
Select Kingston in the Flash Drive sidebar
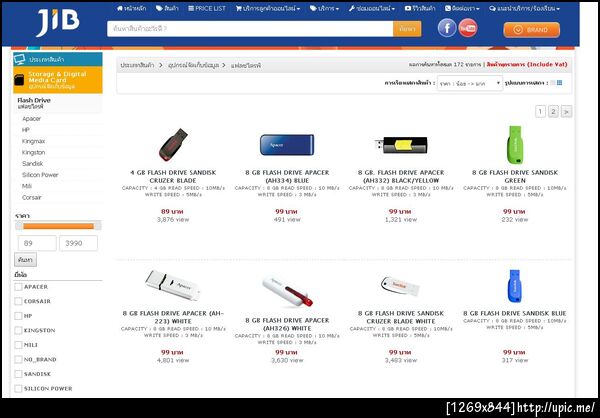pos(33,152)
